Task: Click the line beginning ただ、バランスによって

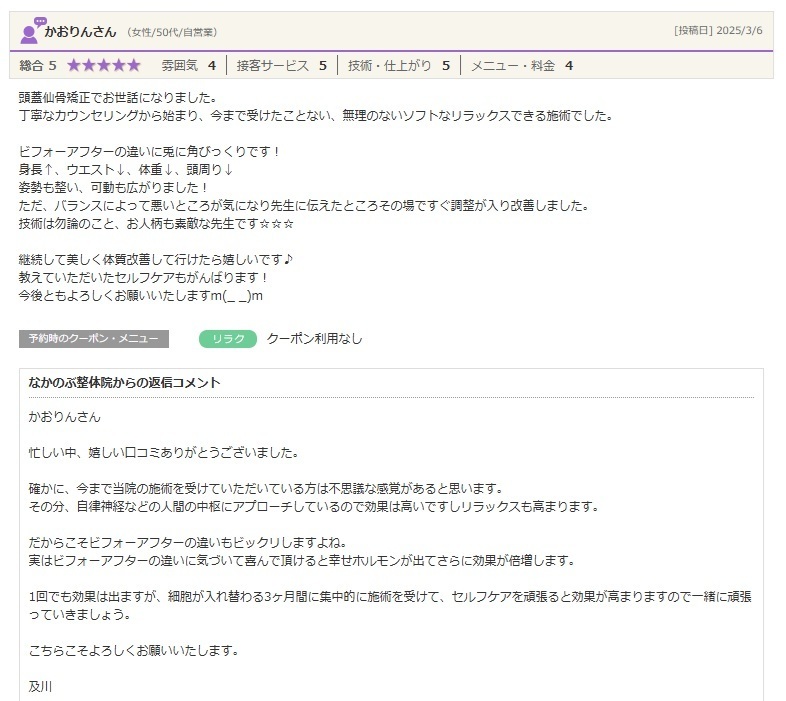Action: tap(304, 206)
